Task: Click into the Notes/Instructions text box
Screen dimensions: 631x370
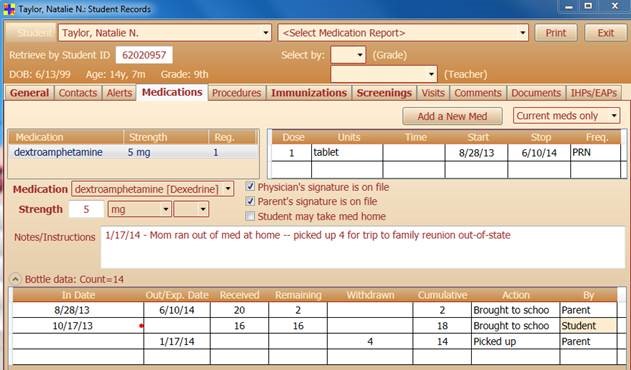Action: click(363, 247)
